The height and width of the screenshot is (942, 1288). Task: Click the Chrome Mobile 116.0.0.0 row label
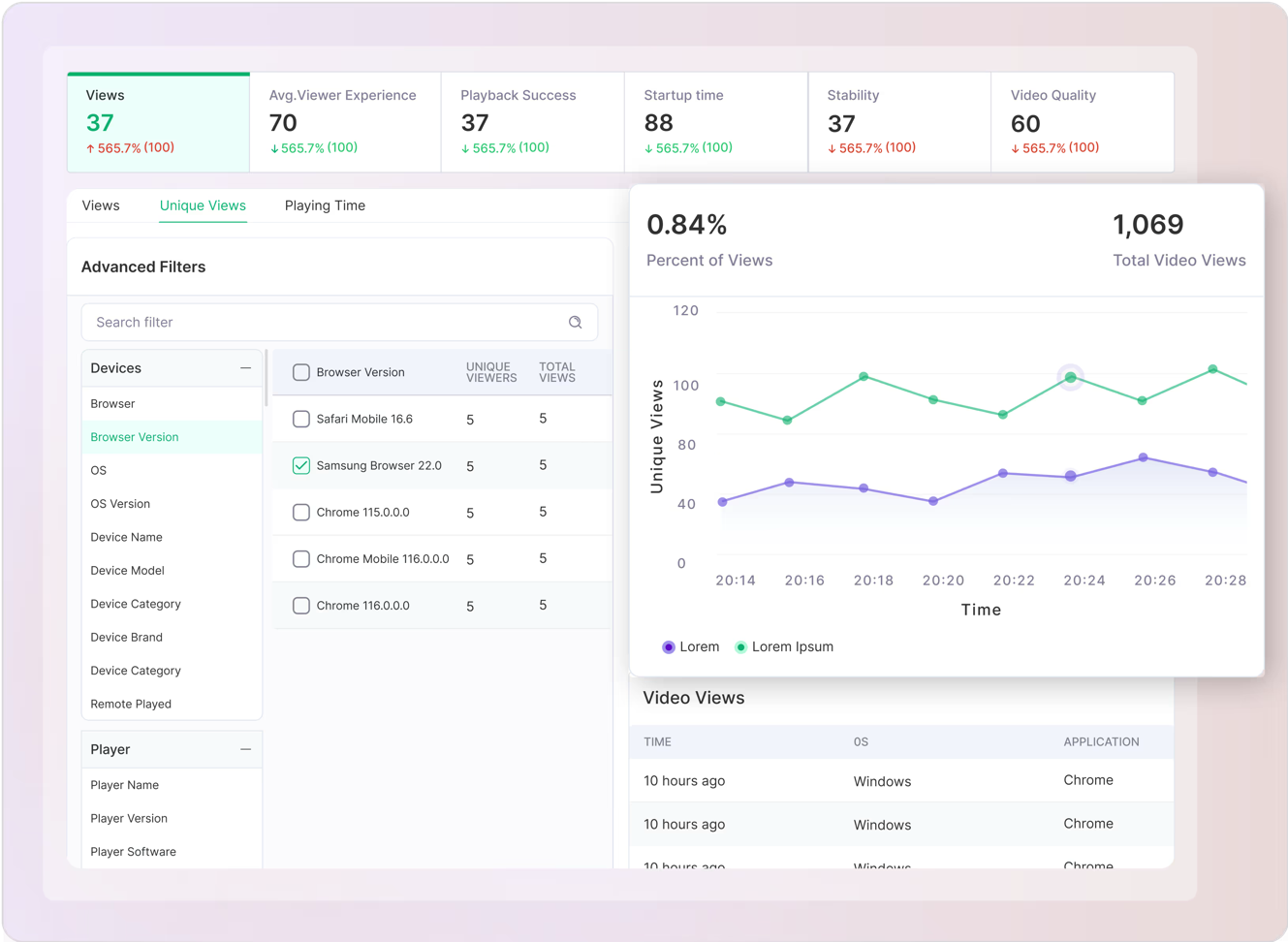tap(383, 558)
